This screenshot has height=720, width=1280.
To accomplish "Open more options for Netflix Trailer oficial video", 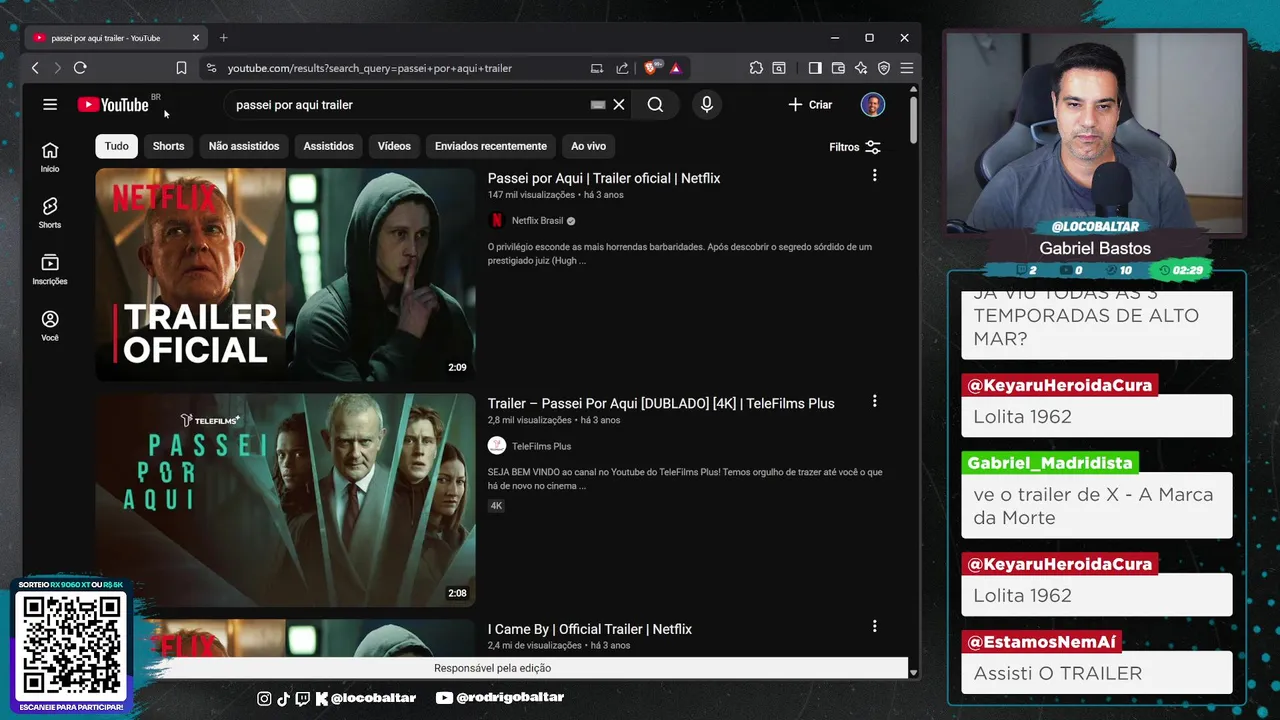I will [874, 175].
